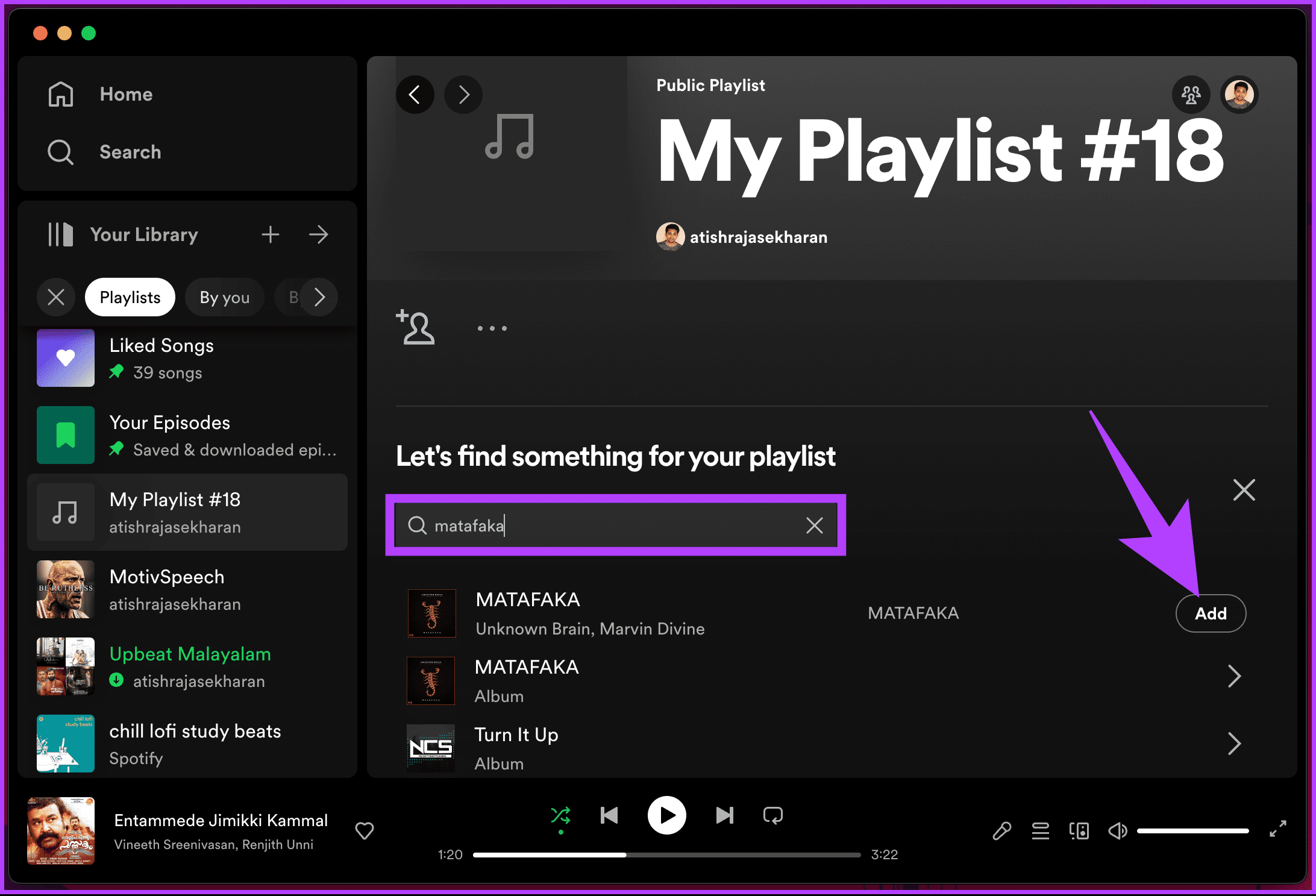Select the Playlists filter chip
Image resolution: width=1316 pixels, height=896 pixels.
point(130,297)
